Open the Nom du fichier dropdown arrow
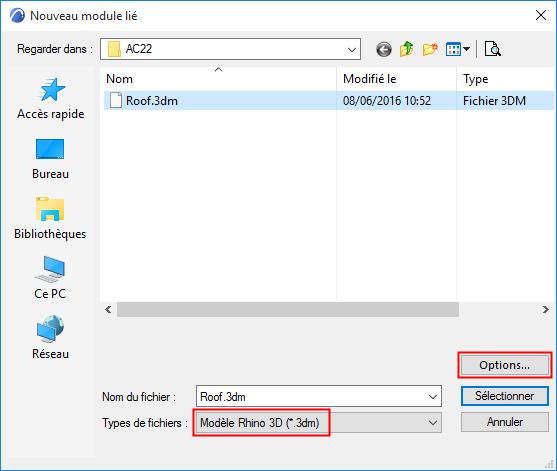This screenshot has width=557, height=471. 433,396
